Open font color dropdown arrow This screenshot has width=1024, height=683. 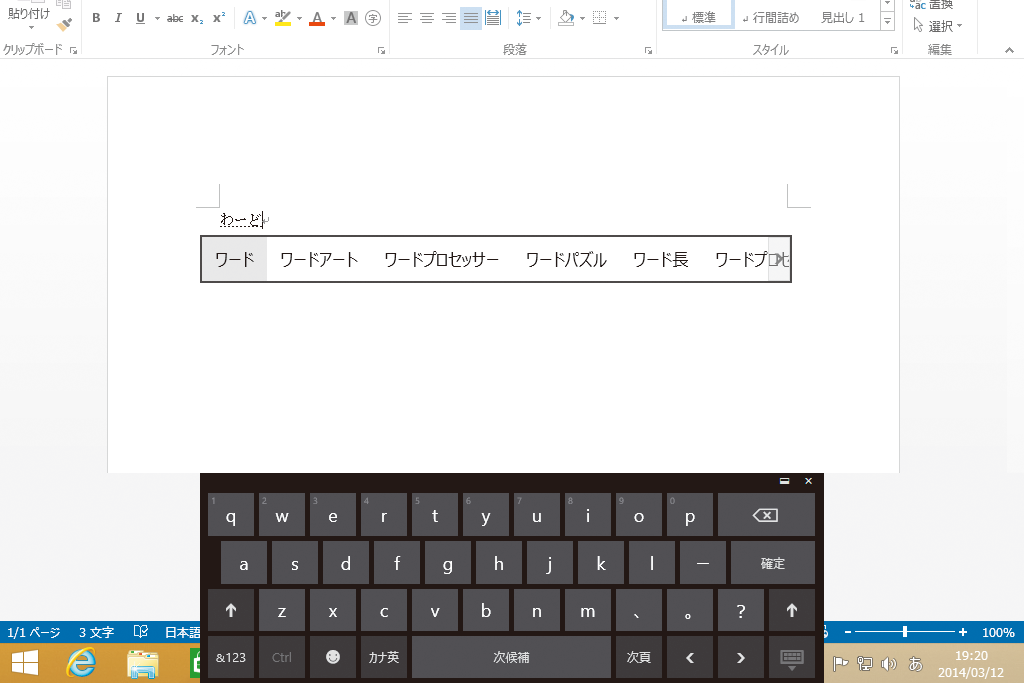pyautogui.click(x=333, y=18)
